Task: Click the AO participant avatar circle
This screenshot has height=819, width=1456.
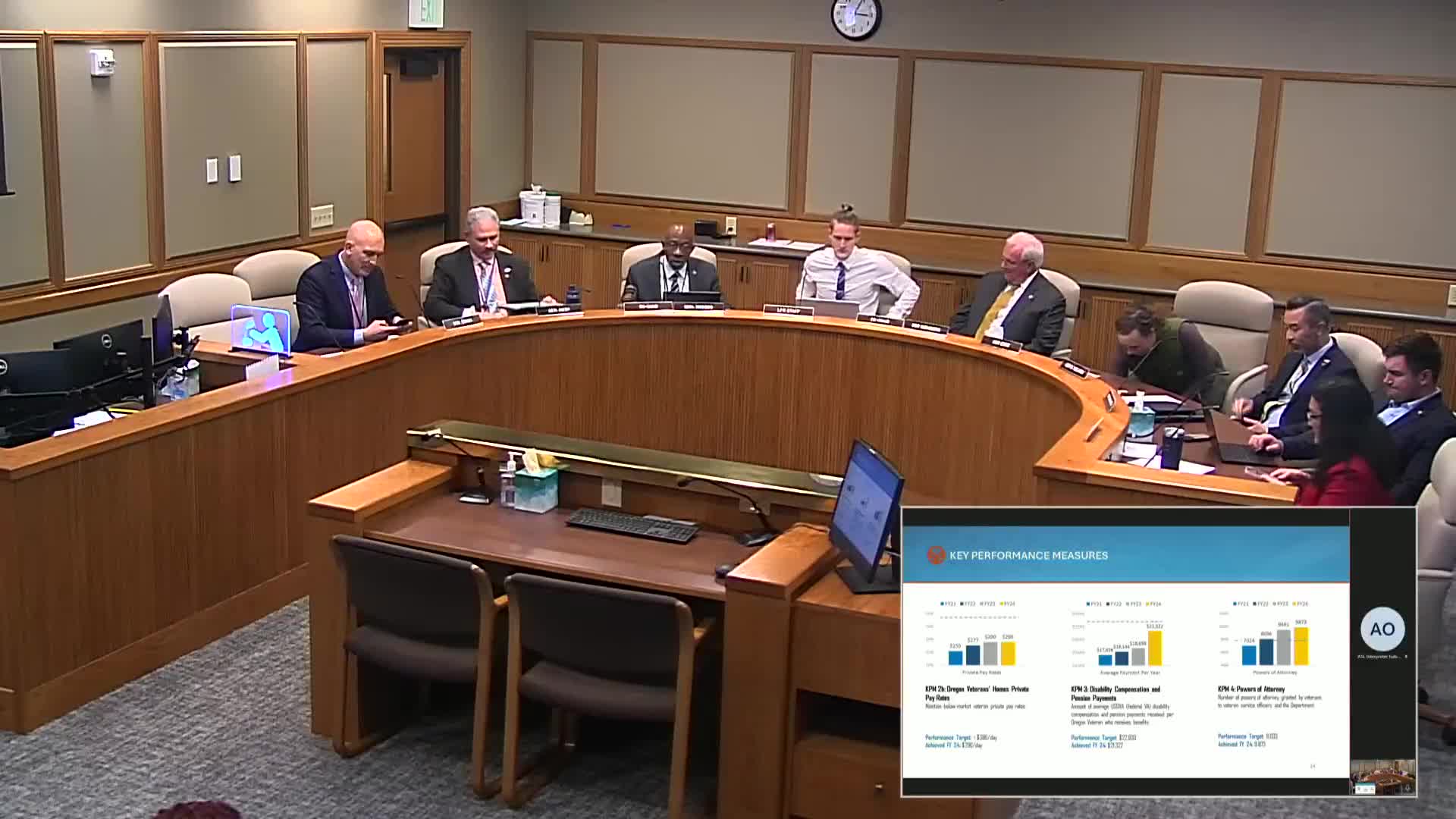Action: [1382, 629]
